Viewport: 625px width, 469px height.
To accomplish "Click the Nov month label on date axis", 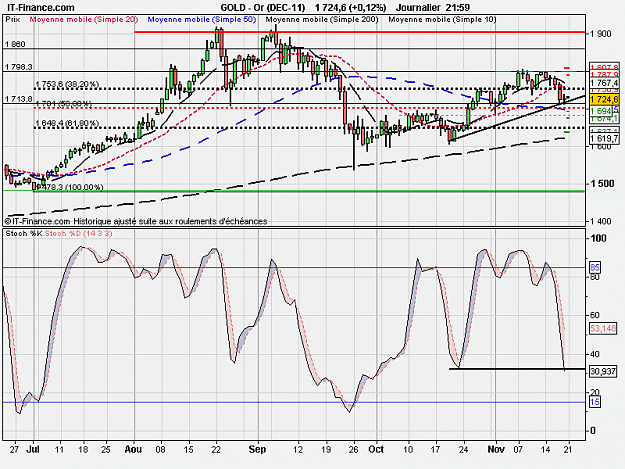I will pyautogui.click(x=496, y=449).
